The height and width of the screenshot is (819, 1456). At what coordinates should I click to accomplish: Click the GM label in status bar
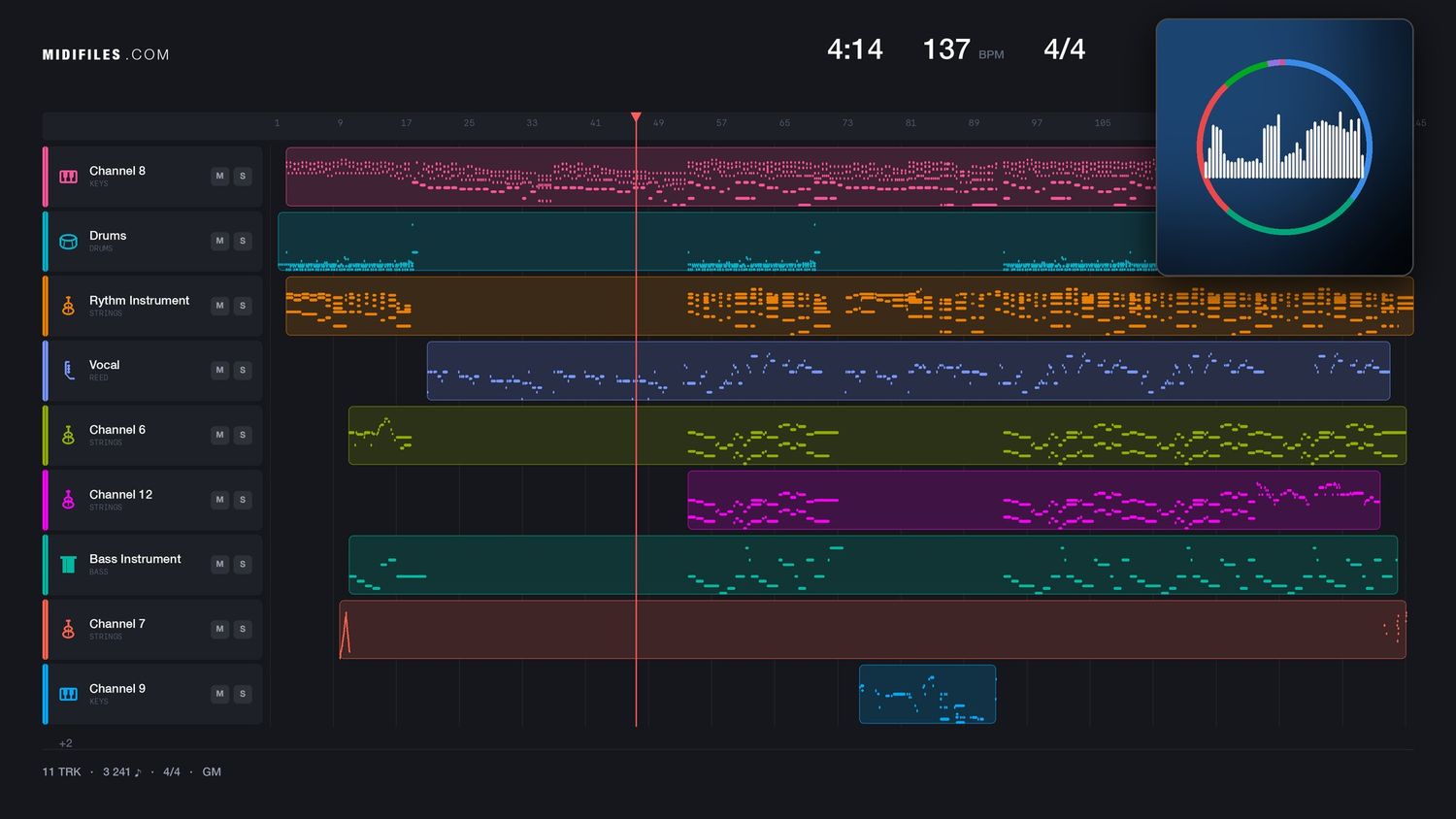(x=212, y=772)
